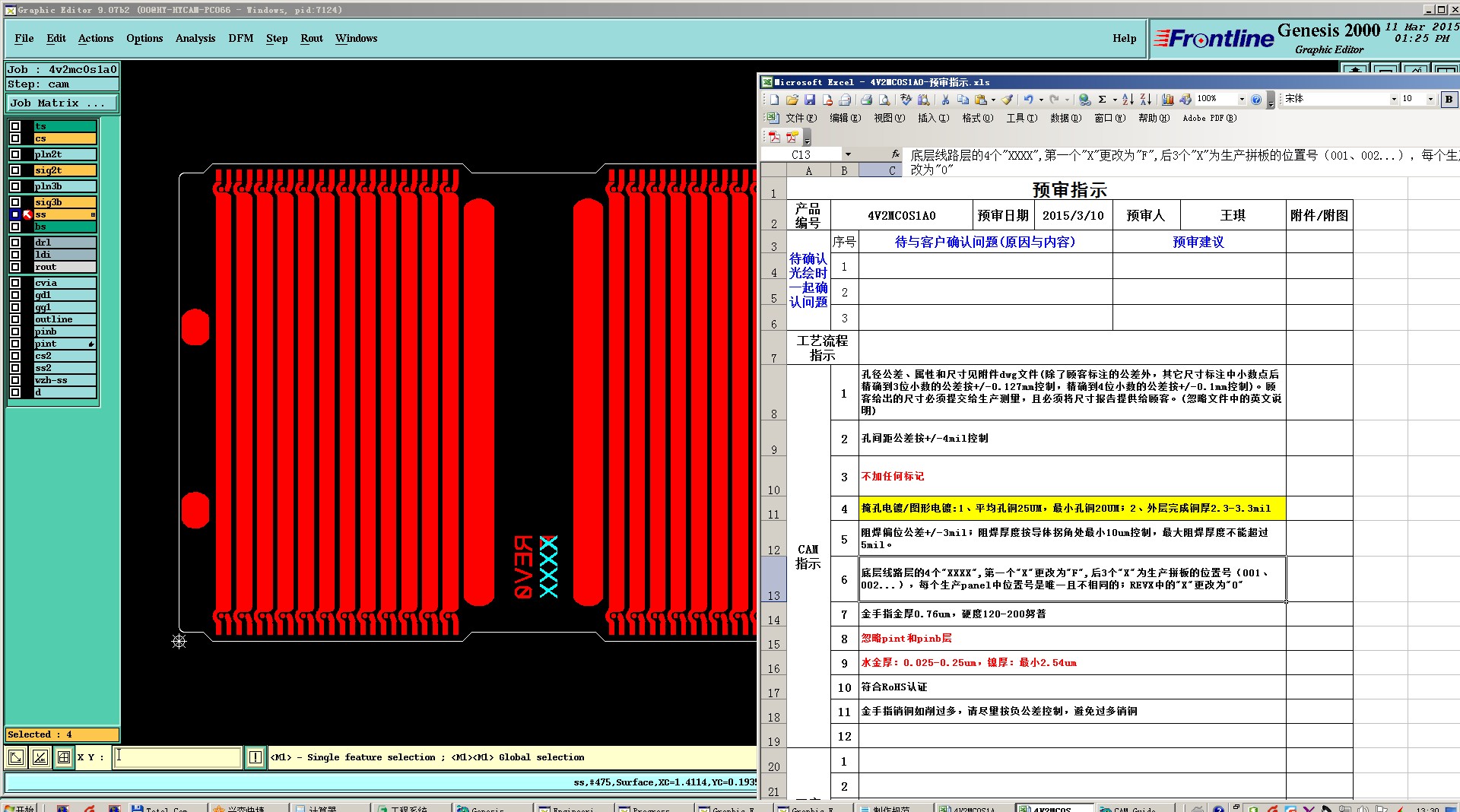
Task: Click Print Preview icon in Excel
Action: [884, 100]
